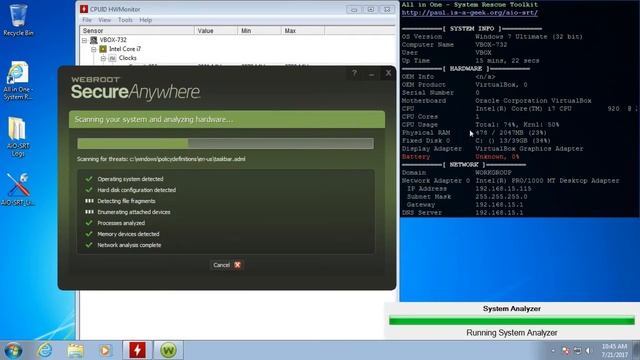The width and height of the screenshot is (640, 360).
Task: Open All in One System Rescue desktop shortcut
Action: point(18,81)
